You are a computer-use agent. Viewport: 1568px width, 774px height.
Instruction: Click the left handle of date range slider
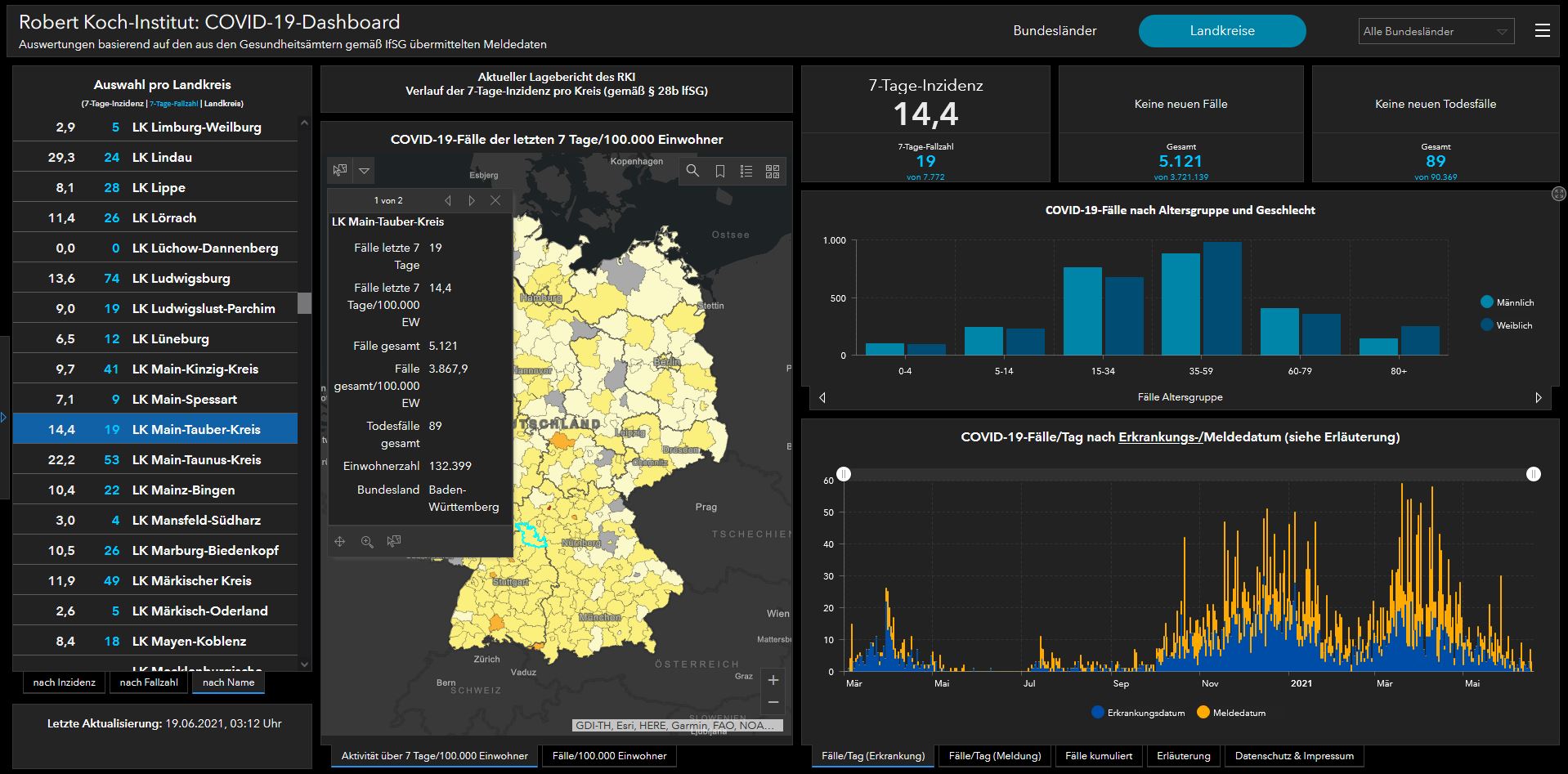[x=844, y=474]
